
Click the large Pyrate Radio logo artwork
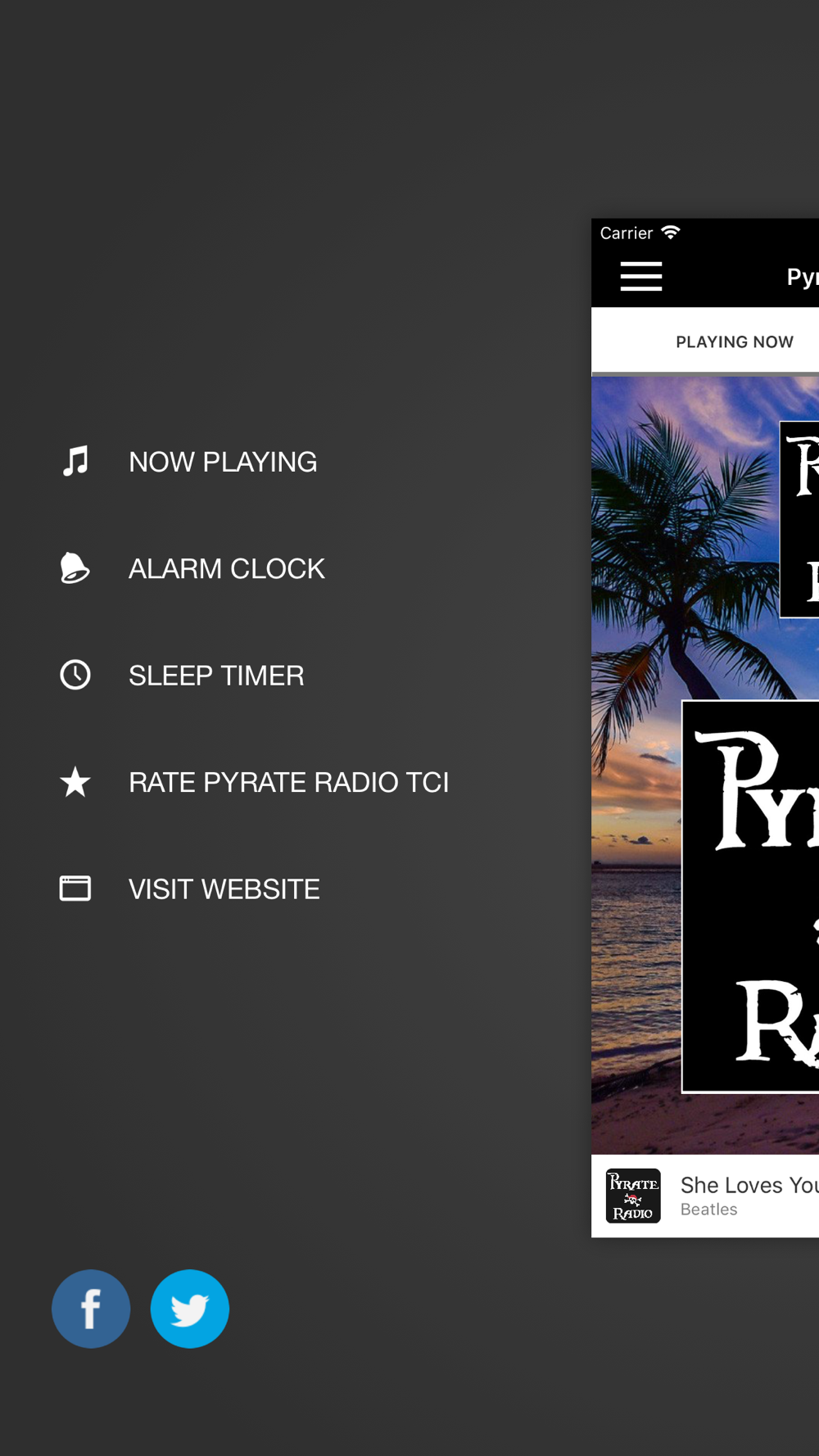click(750, 896)
